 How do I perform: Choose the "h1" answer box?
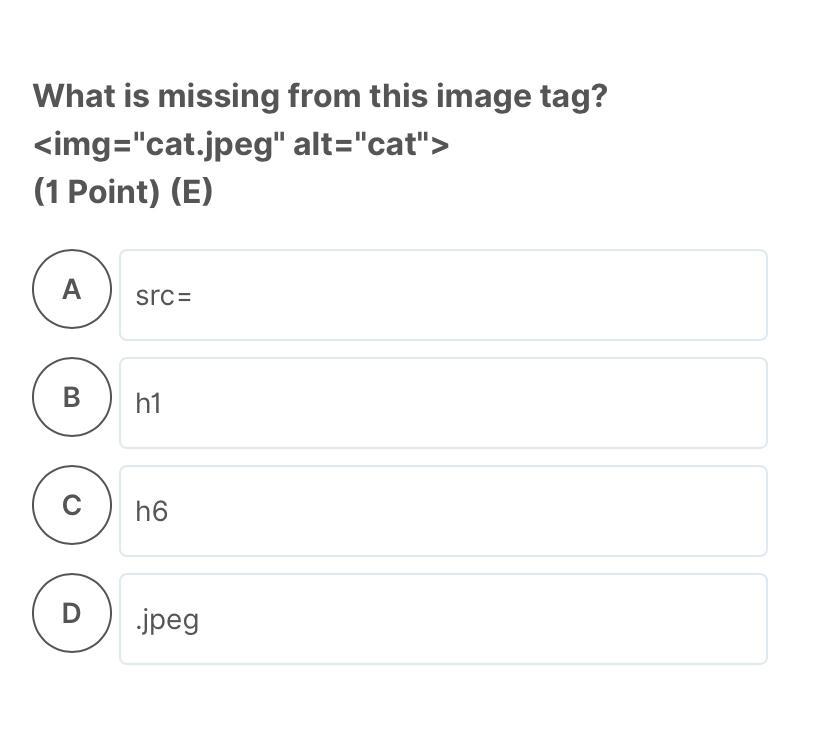tap(443, 403)
